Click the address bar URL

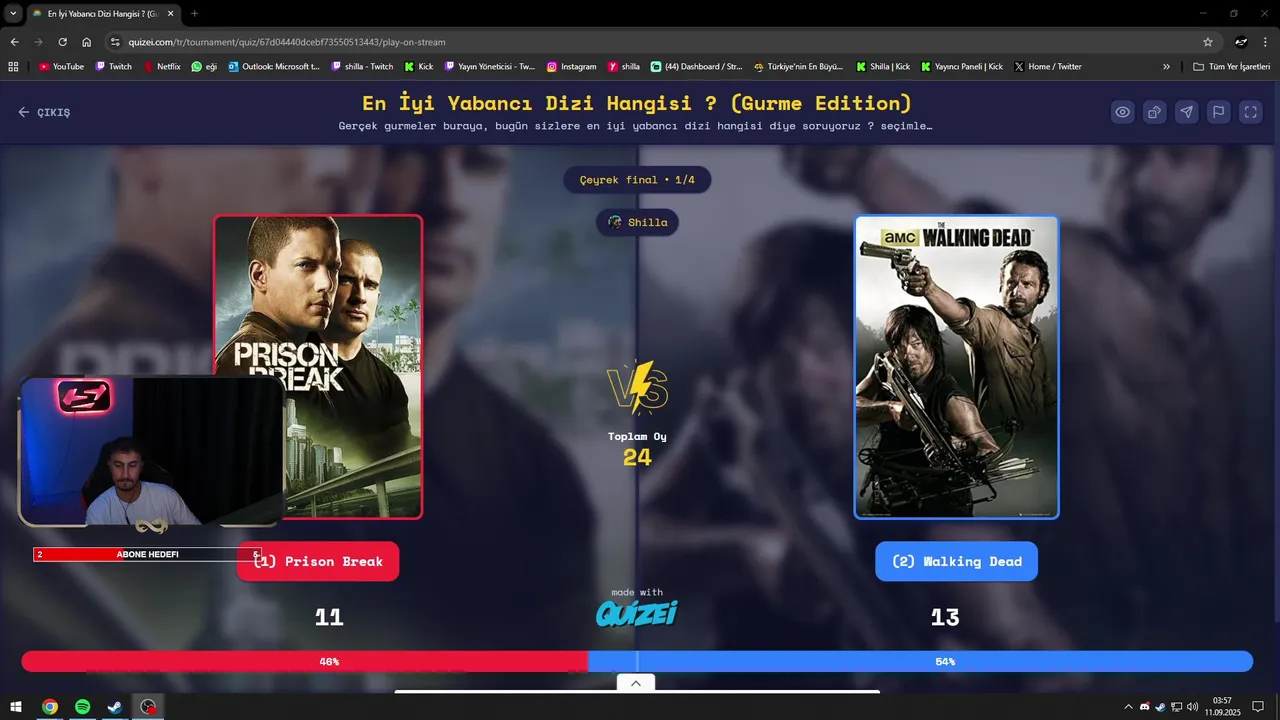287,42
